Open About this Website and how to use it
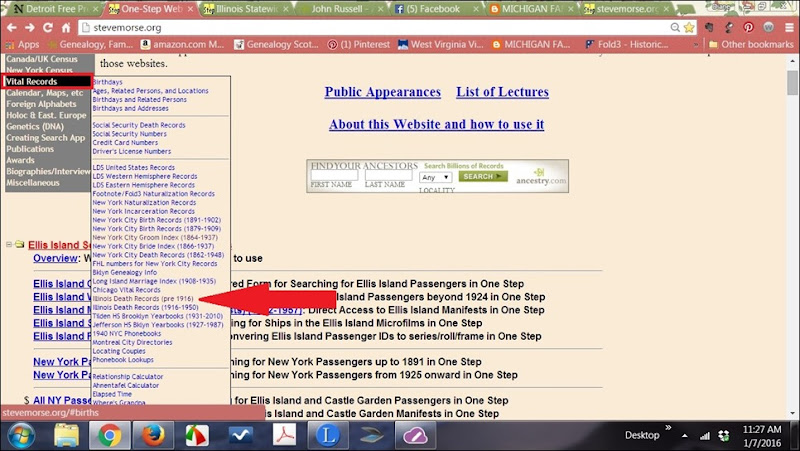 (x=436, y=124)
